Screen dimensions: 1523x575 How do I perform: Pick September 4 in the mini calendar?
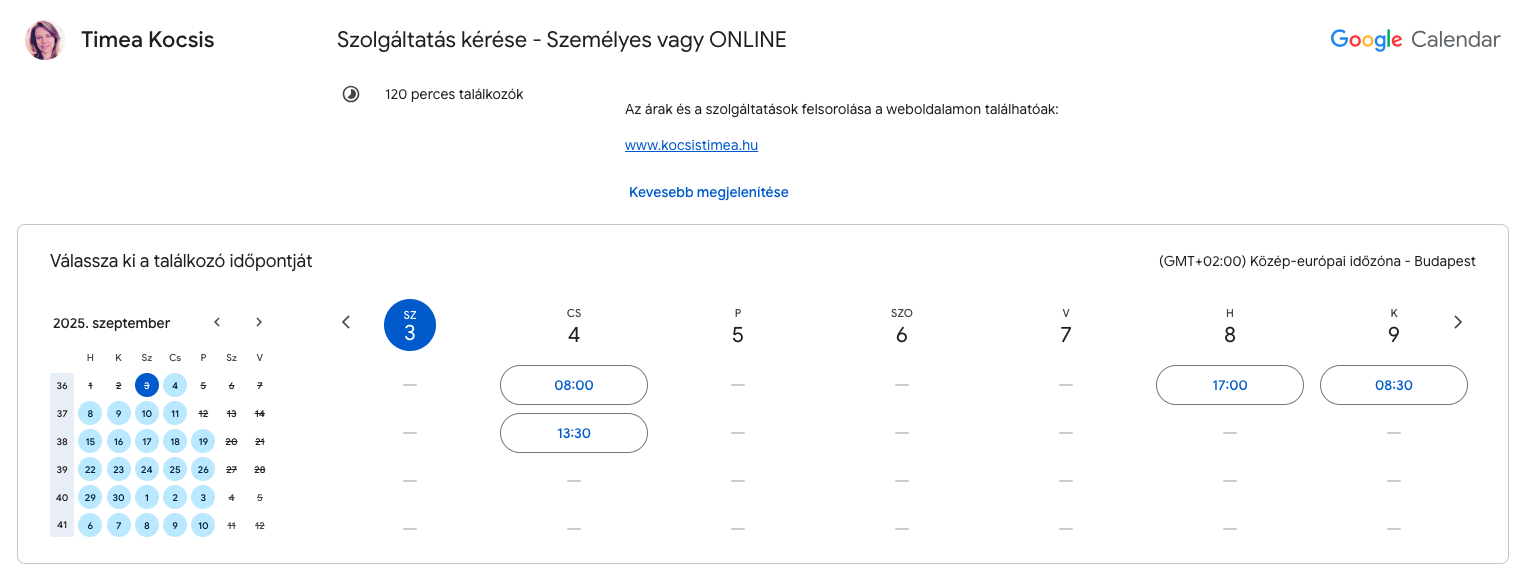[x=175, y=385]
